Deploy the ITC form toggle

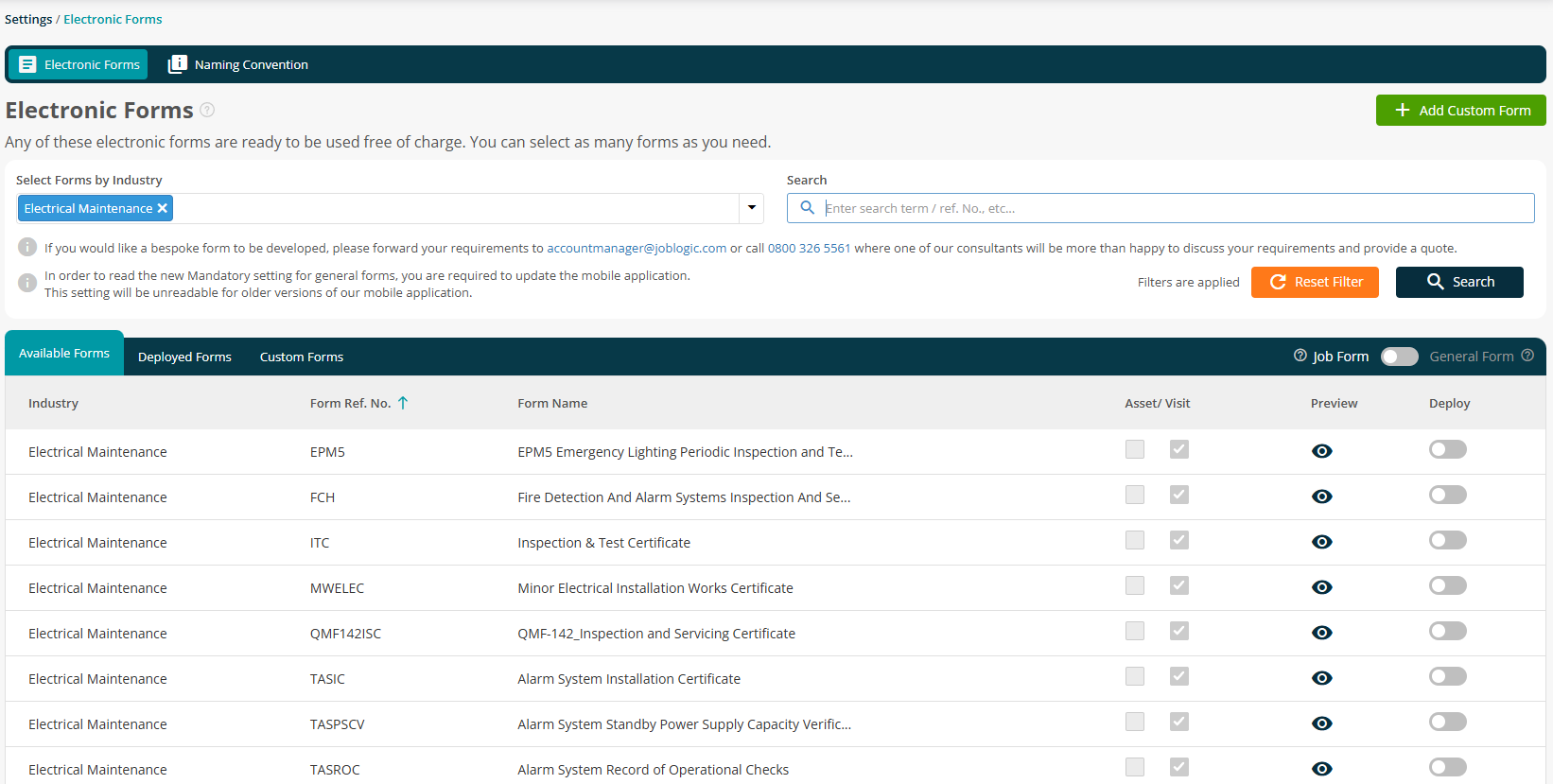[x=1448, y=540]
